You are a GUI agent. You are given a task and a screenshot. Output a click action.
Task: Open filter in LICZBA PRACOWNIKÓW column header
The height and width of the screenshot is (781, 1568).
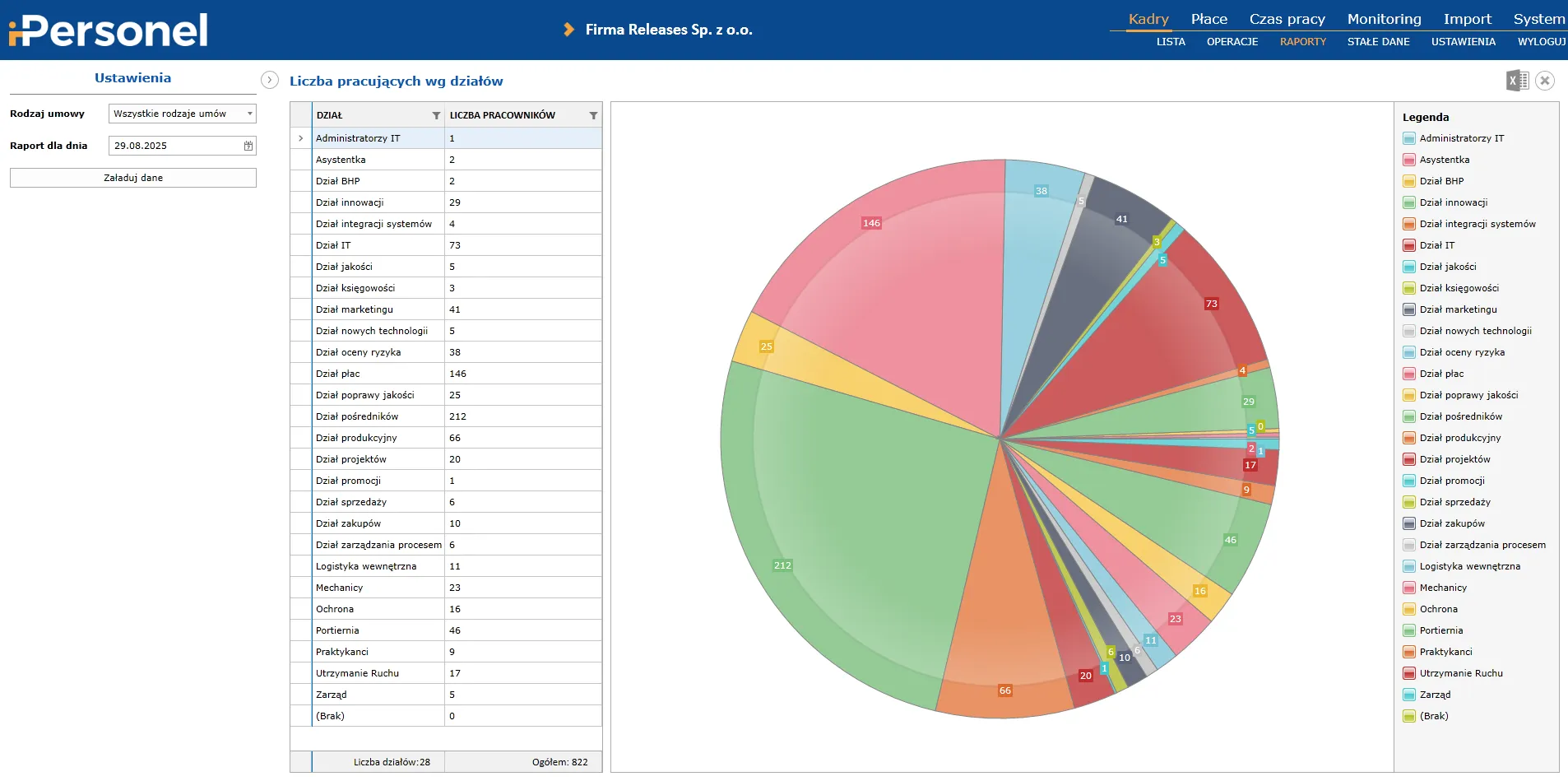click(593, 116)
